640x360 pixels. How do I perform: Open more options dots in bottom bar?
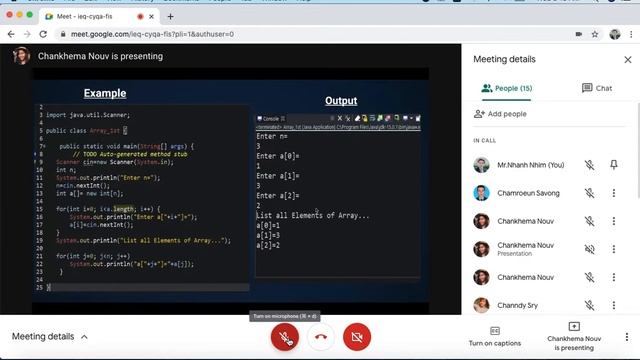[627, 337]
